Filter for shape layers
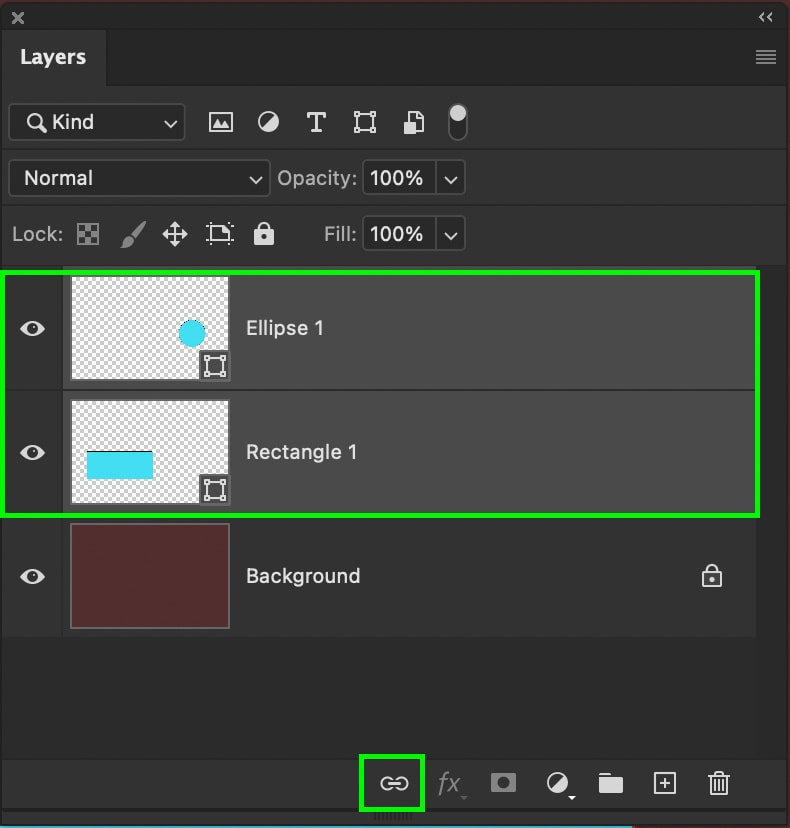The image size is (790, 828). pos(364,123)
